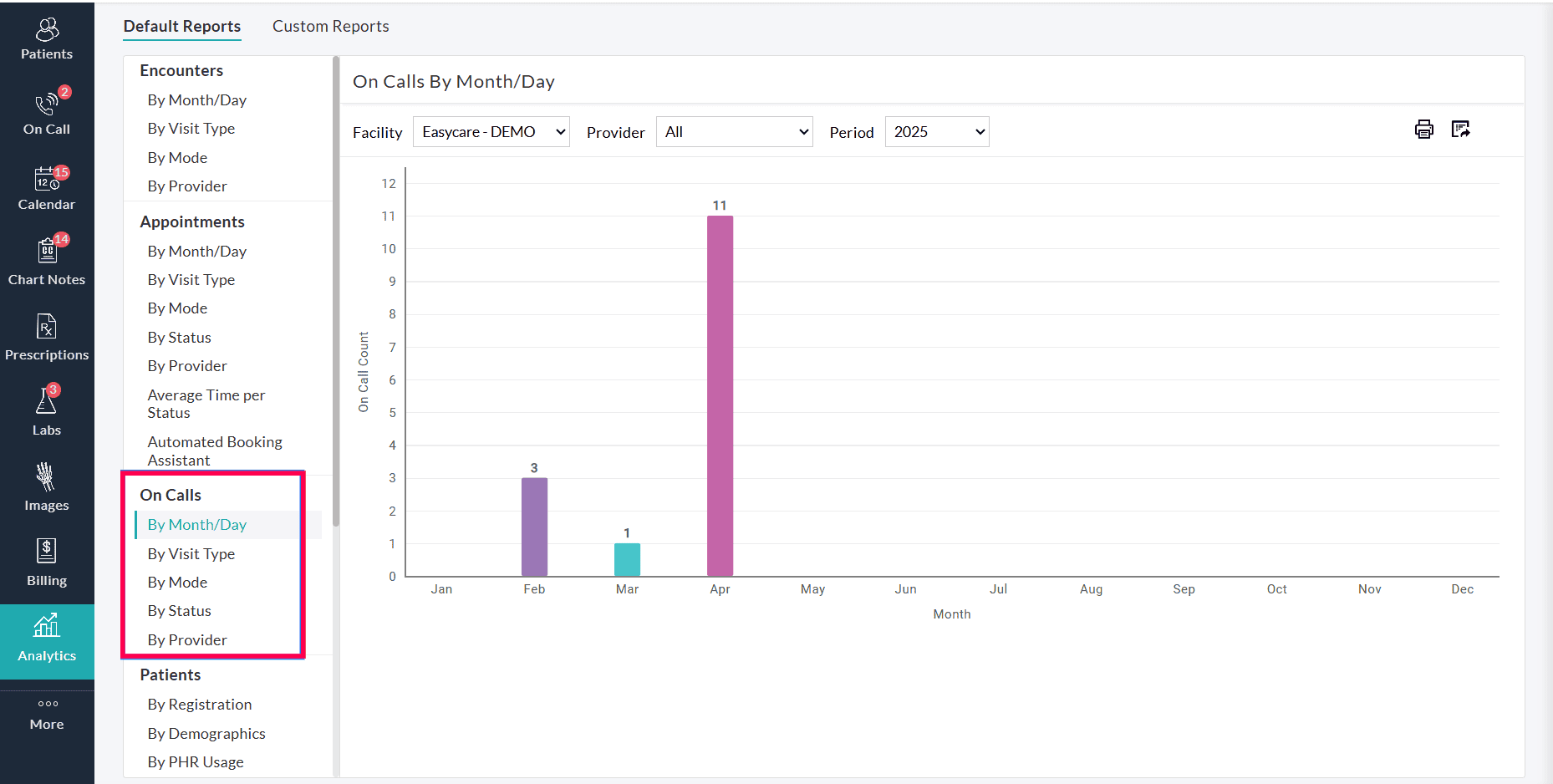View Patients By Demographics report
The image size is (1553, 784).
click(x=206, y=733)
